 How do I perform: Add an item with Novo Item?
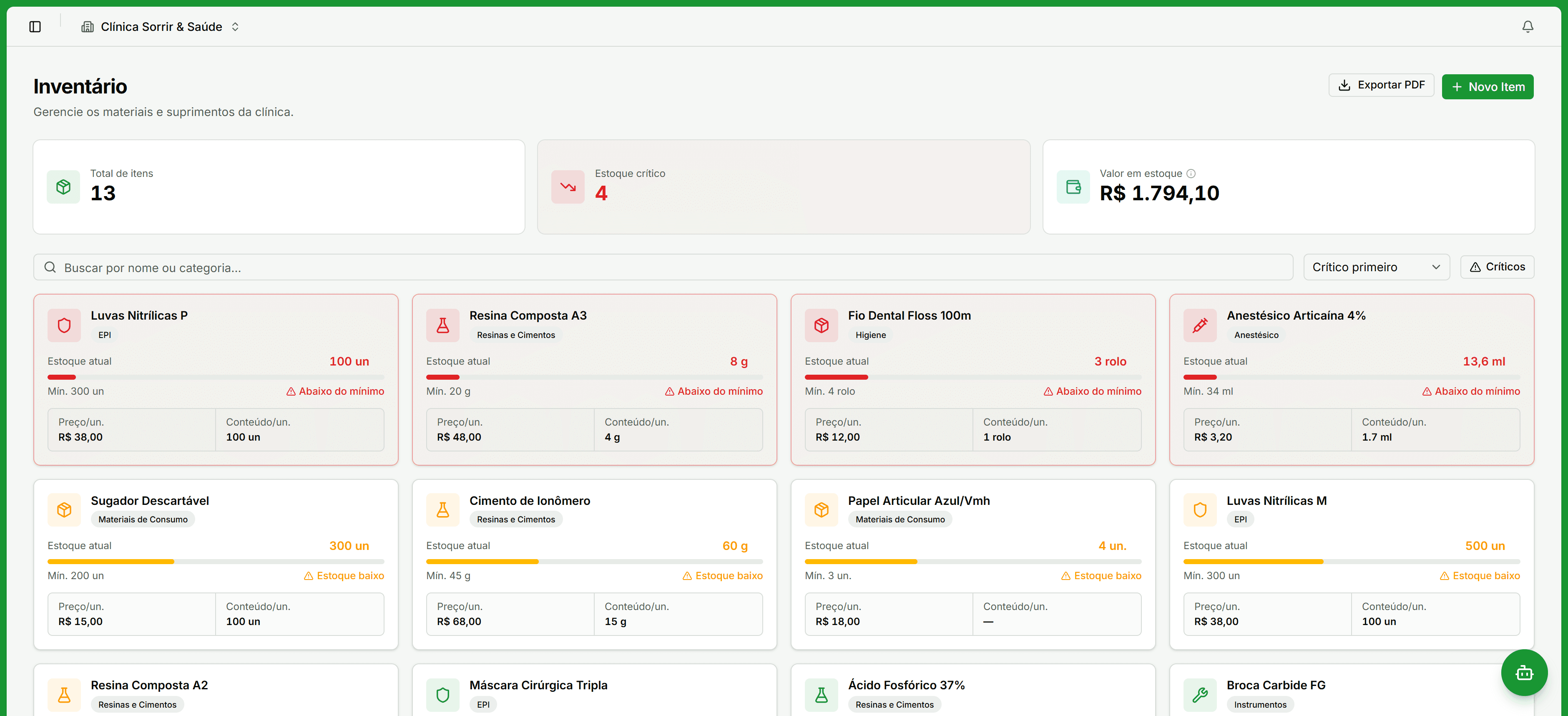coord(1487,86)
